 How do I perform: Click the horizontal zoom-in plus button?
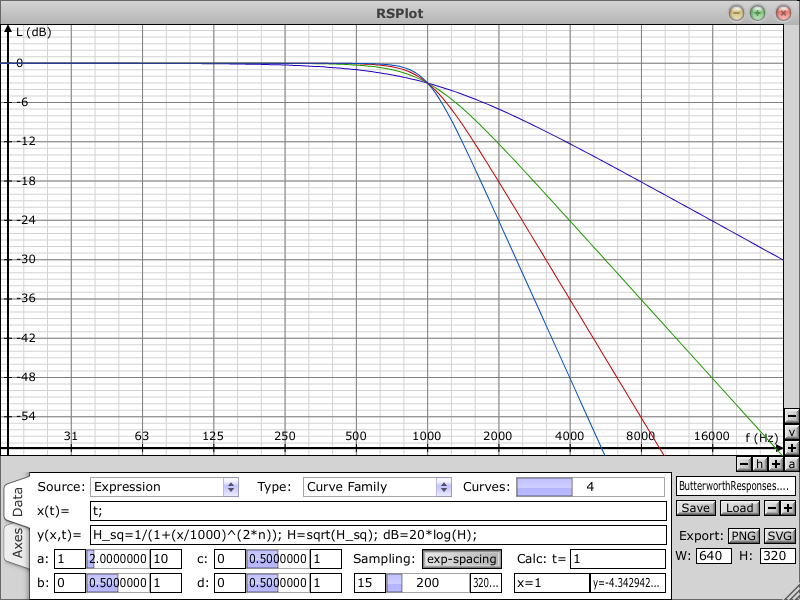[x=776, y=464]
